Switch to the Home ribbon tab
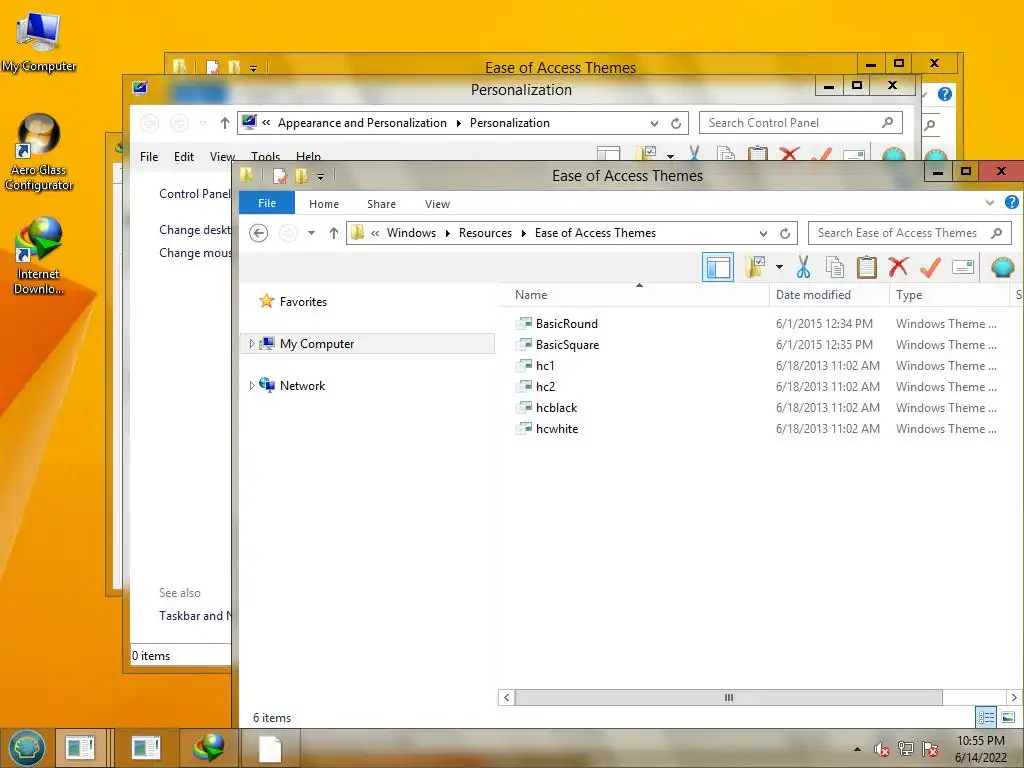Viewport: 1024px width, 768px height. [324, 204]
